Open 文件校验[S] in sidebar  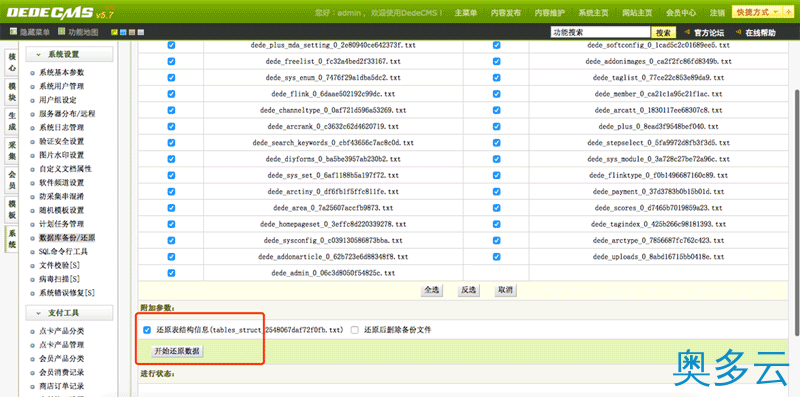pyautogui.click(x=59, y=266)
